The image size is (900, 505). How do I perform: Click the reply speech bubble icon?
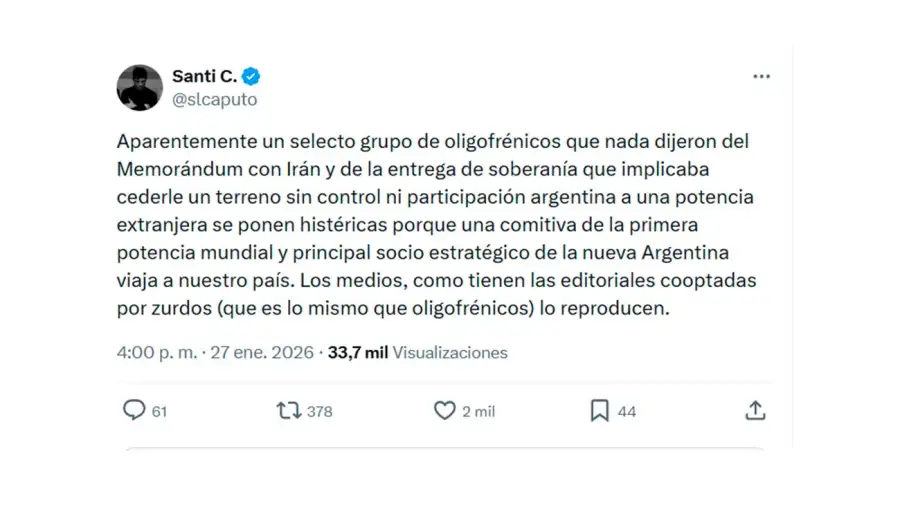click(134, 410)
